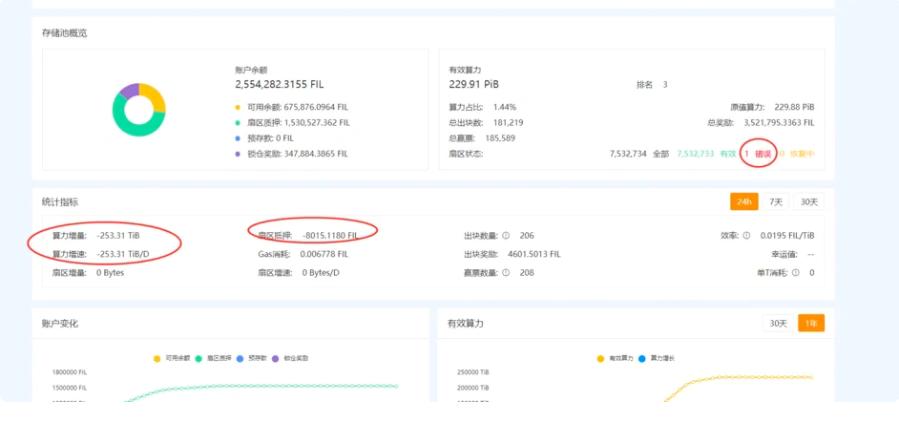Set 有效算力 chart range to 30天
Viewport: 899px width, 425px height.
point(778,323)
